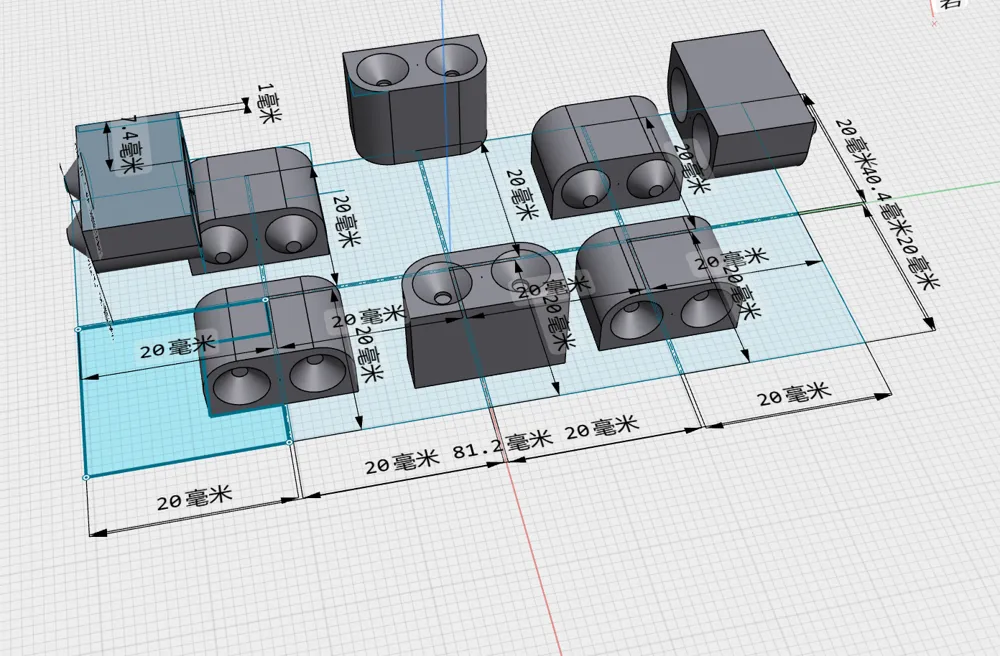Select the block with holes facing left

pos(740,105)
